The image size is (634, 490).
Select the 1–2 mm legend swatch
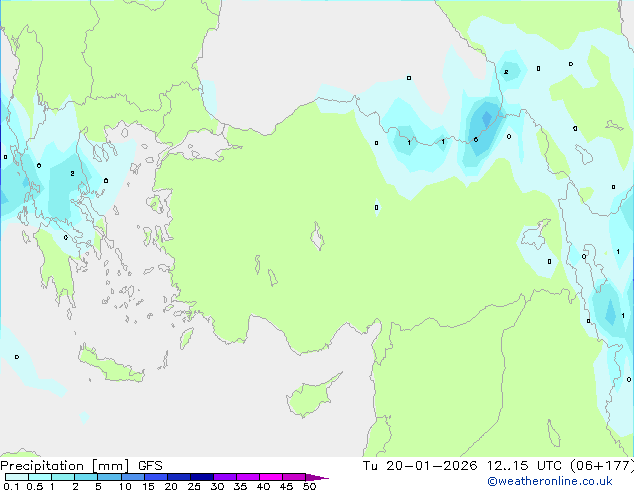pos(63,477)
